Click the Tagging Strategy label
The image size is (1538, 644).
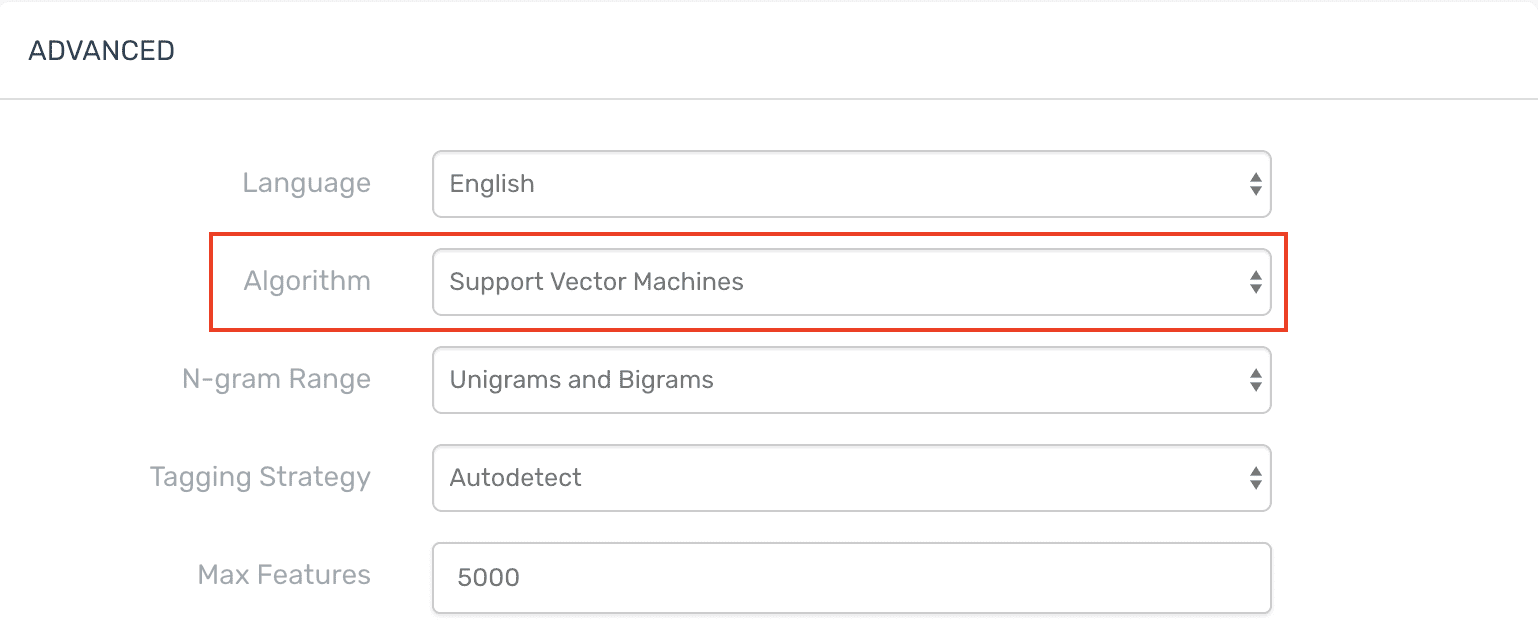[260, 478]
